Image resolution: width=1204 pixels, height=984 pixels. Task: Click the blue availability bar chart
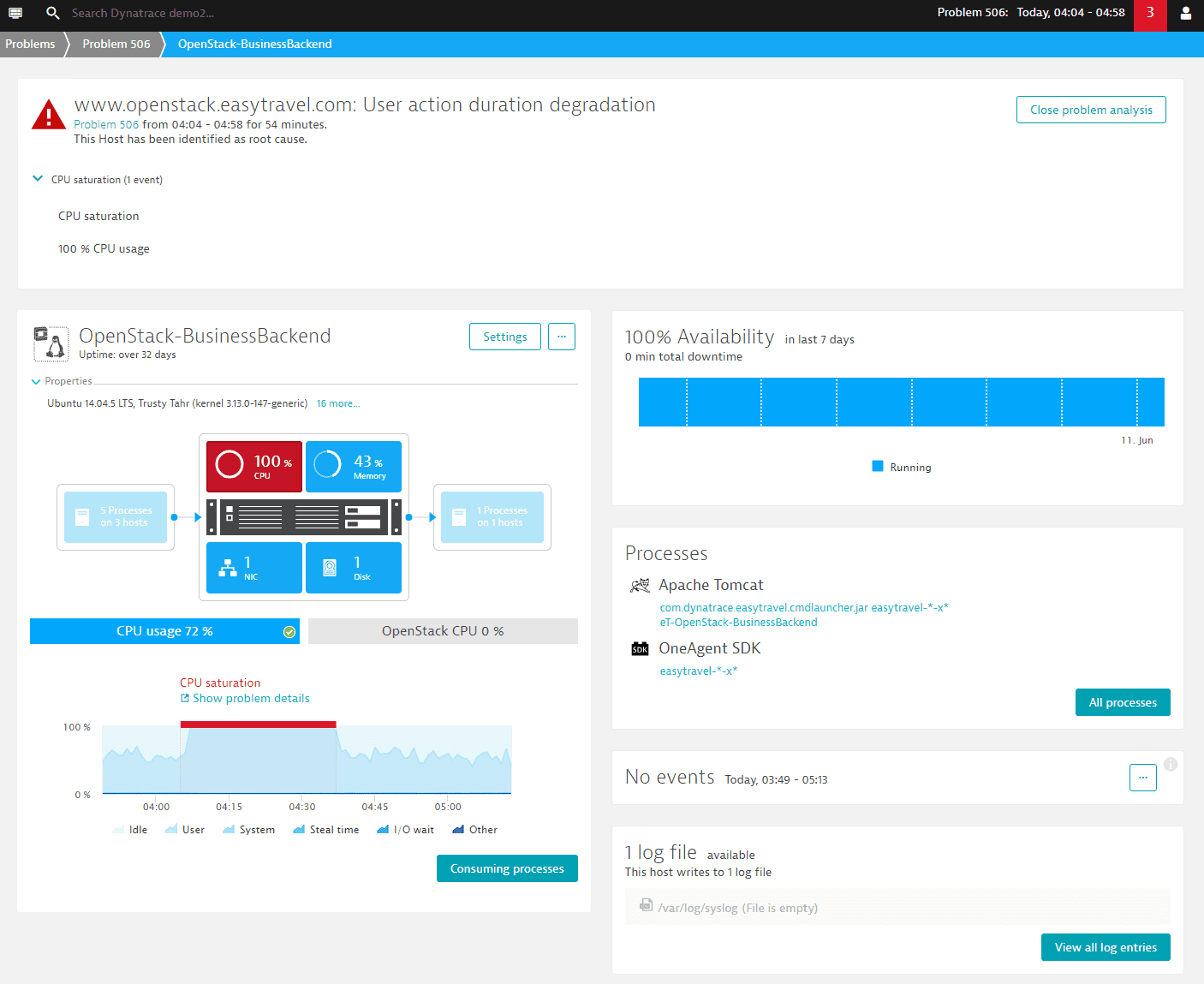tap(902, 402)
